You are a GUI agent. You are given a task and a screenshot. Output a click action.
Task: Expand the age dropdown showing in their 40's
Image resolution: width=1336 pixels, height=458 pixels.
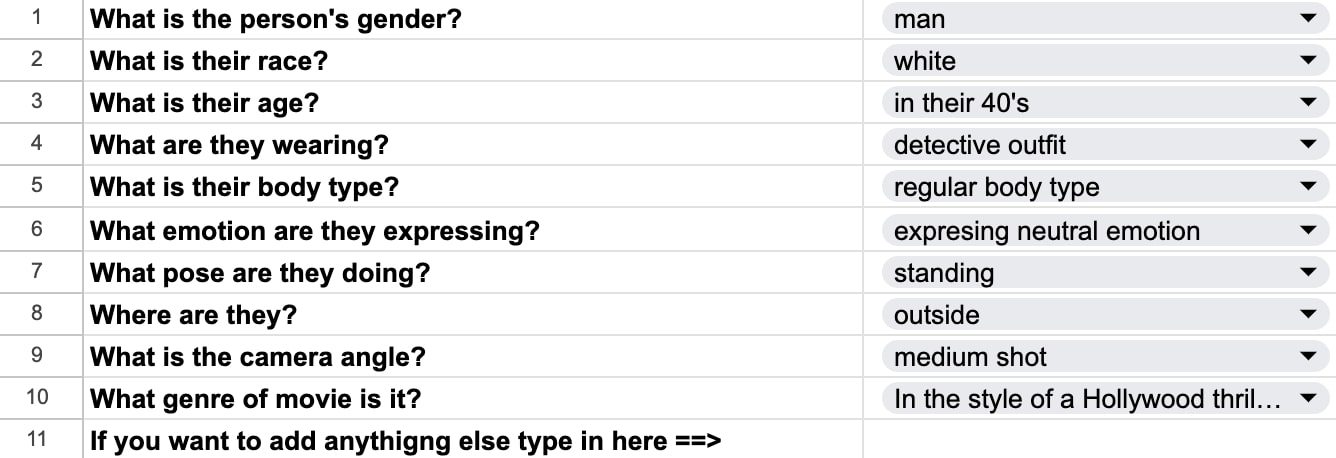point(1307,103)
